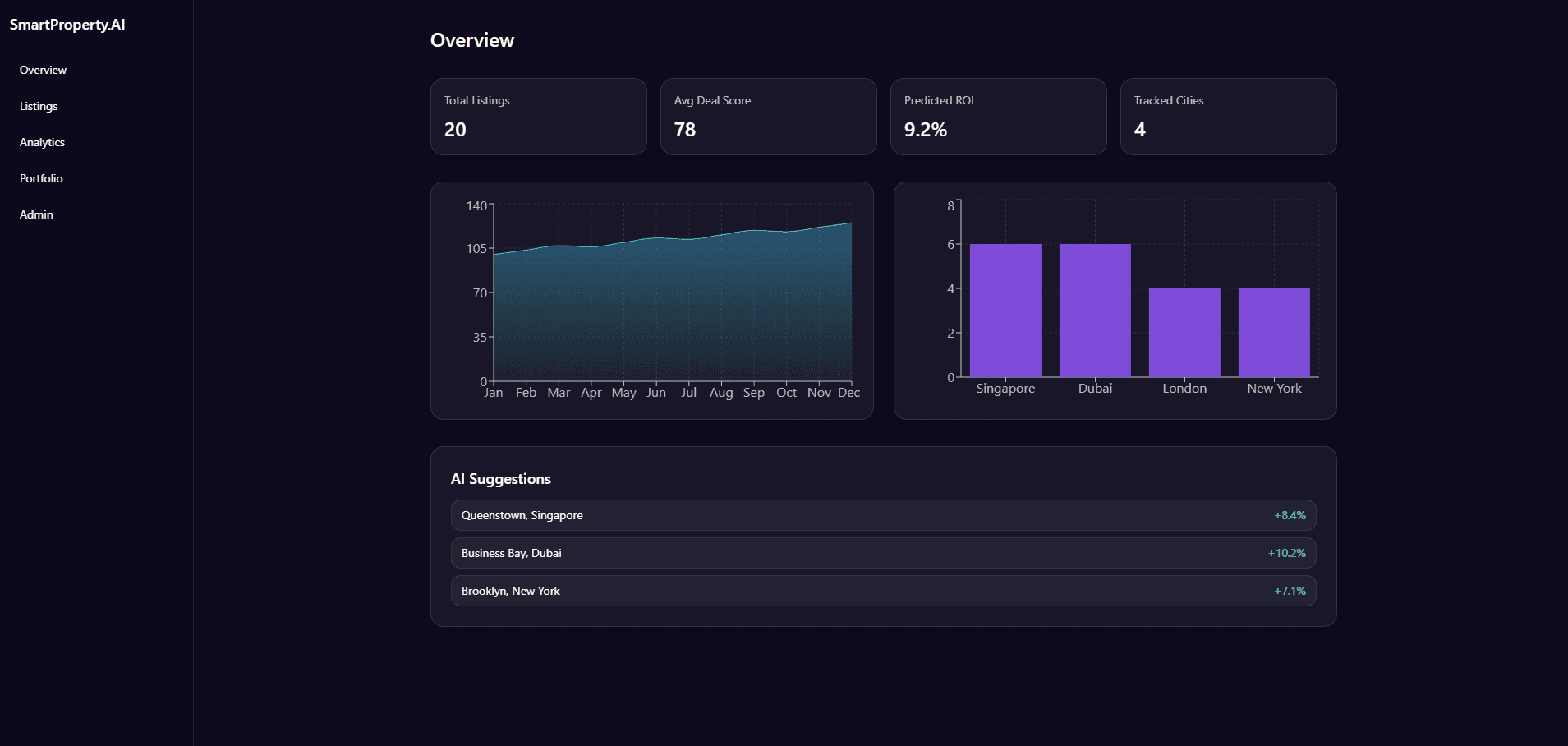Click the Tracked Cities card
Image resolution: width=1568 pixels, height=746 pixels.
(1229, 117)
